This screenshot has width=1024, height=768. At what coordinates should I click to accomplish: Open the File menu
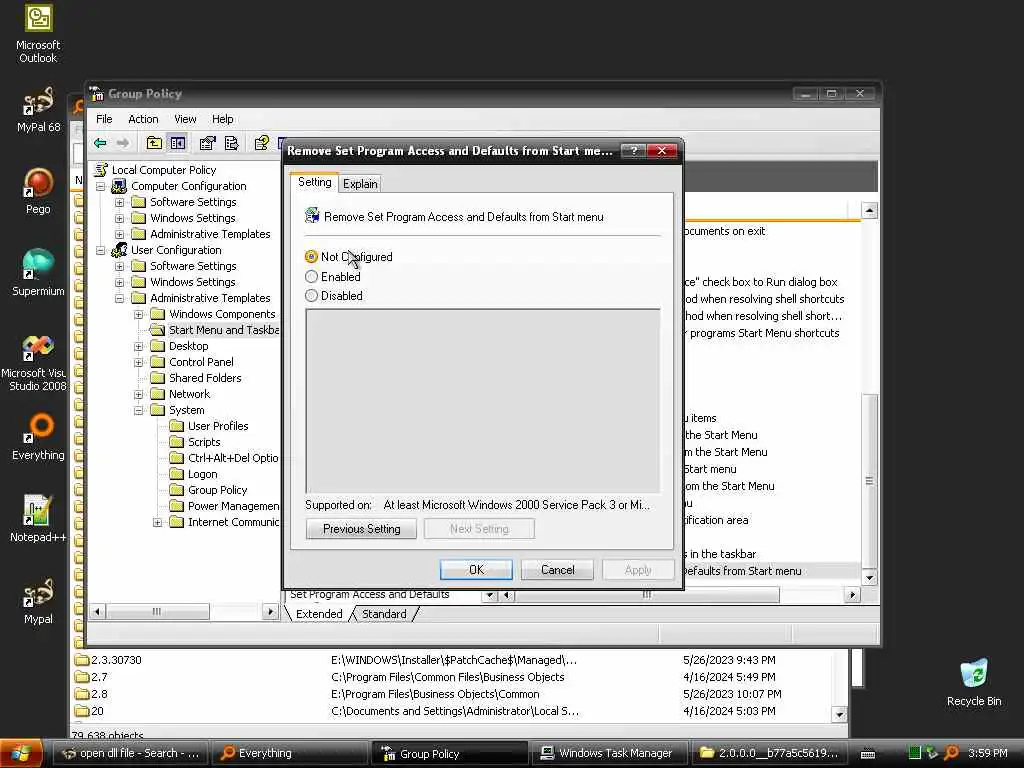click(104, 119)
